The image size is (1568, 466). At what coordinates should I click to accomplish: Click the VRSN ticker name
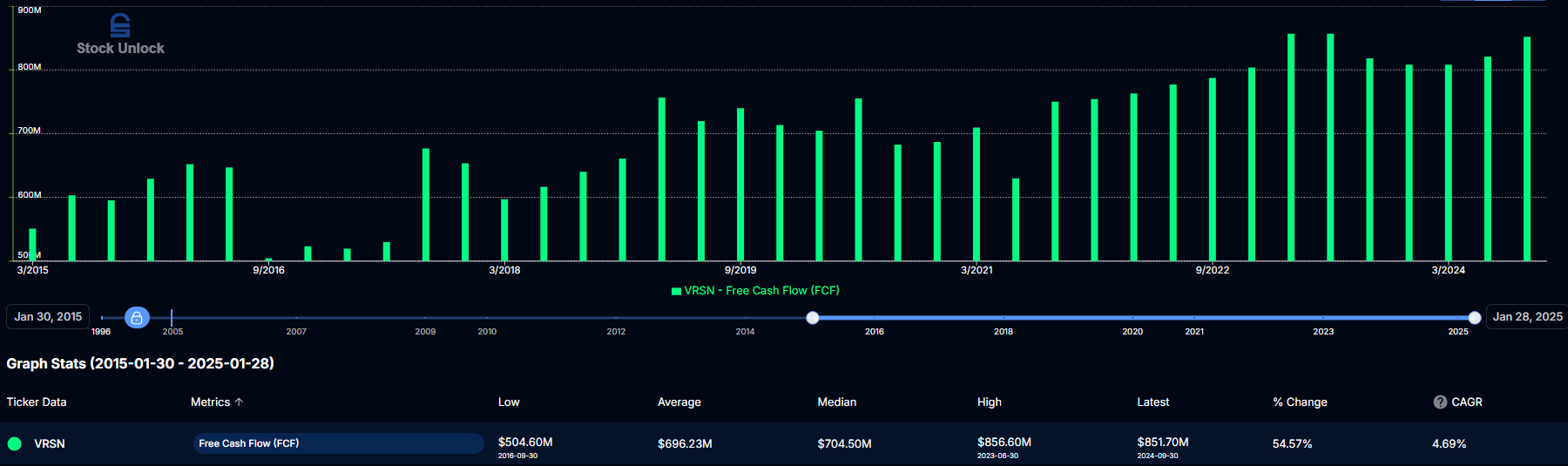pyautogui.click(x=50, y=444)
